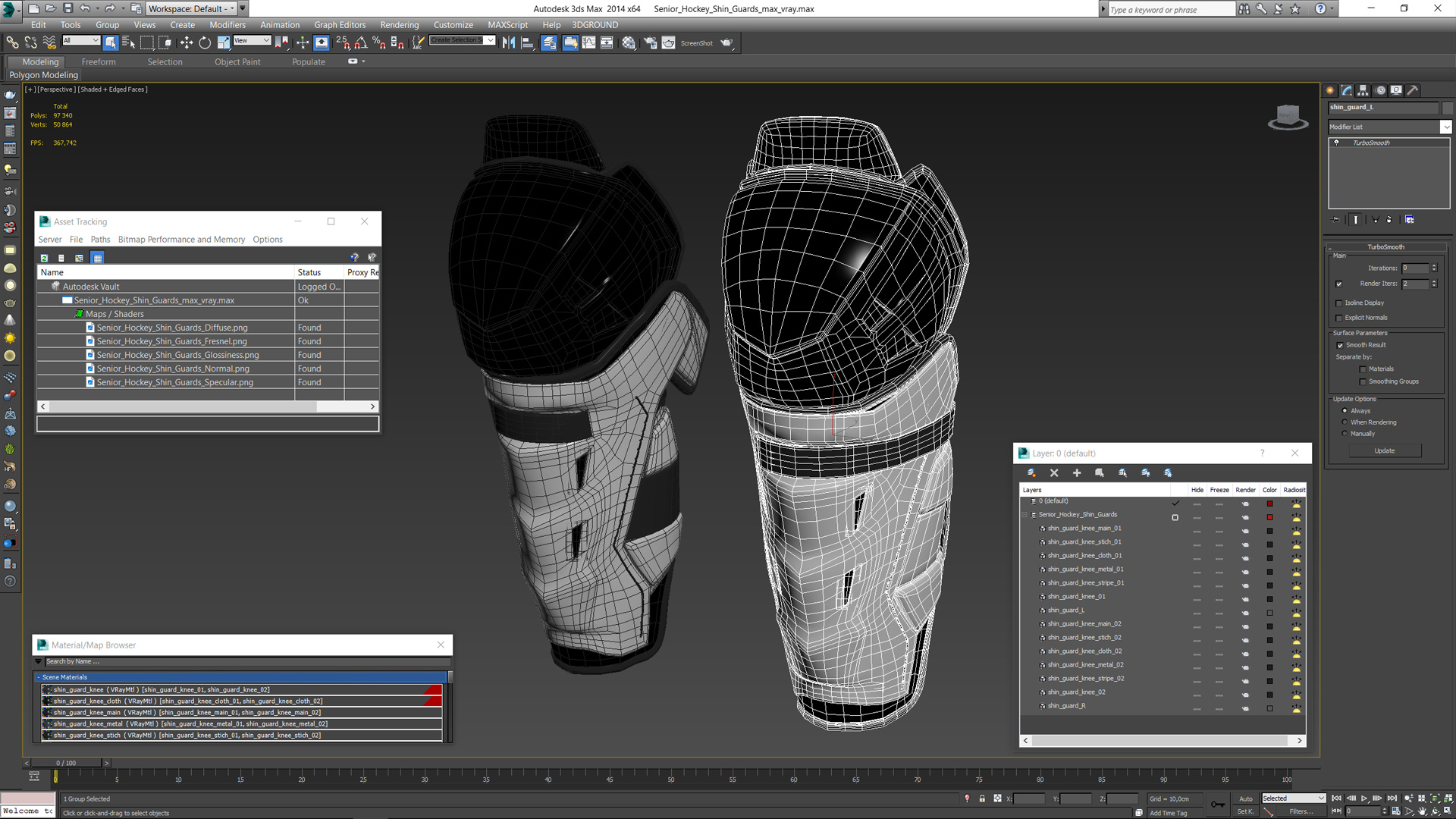Click the Auto key button
Image resolution: width=1456 pixels, height=819 pixels.
point(1246,799)
